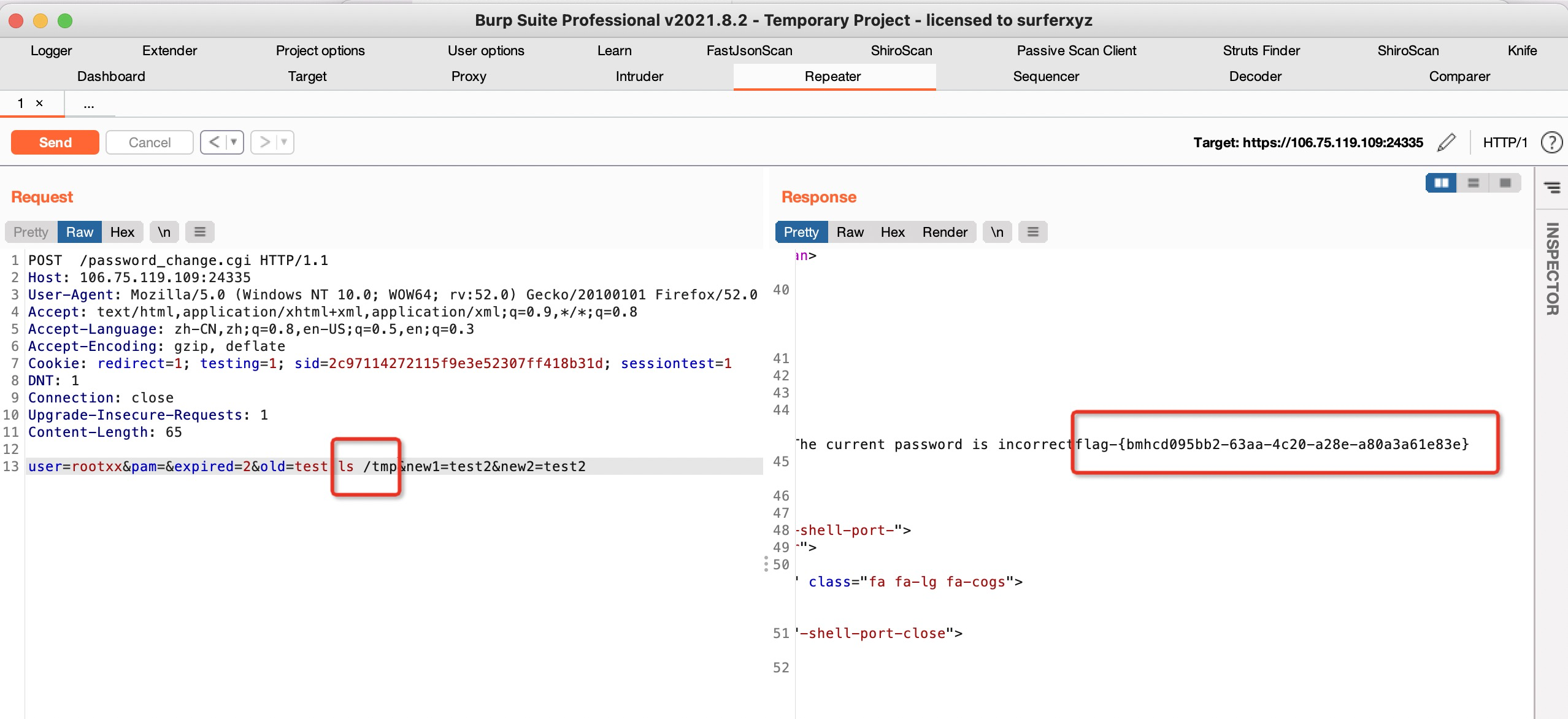Image resolution: width=1568 pixels, height=719 pixels.
Task: Open the history-forward dropdown arrow
Action: [x=284, y=142]
